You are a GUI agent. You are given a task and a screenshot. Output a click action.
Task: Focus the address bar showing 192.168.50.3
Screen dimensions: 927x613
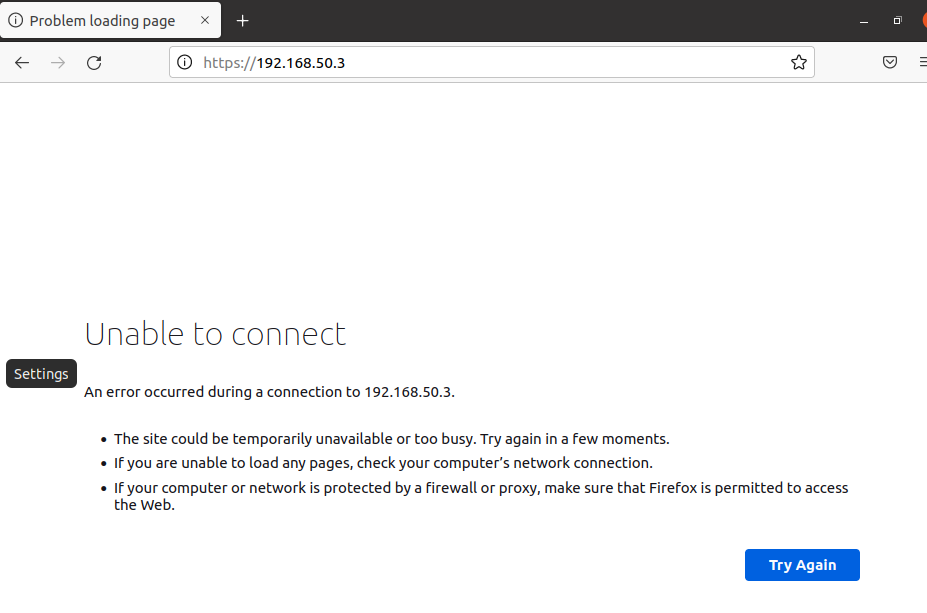tap(480, 63)
